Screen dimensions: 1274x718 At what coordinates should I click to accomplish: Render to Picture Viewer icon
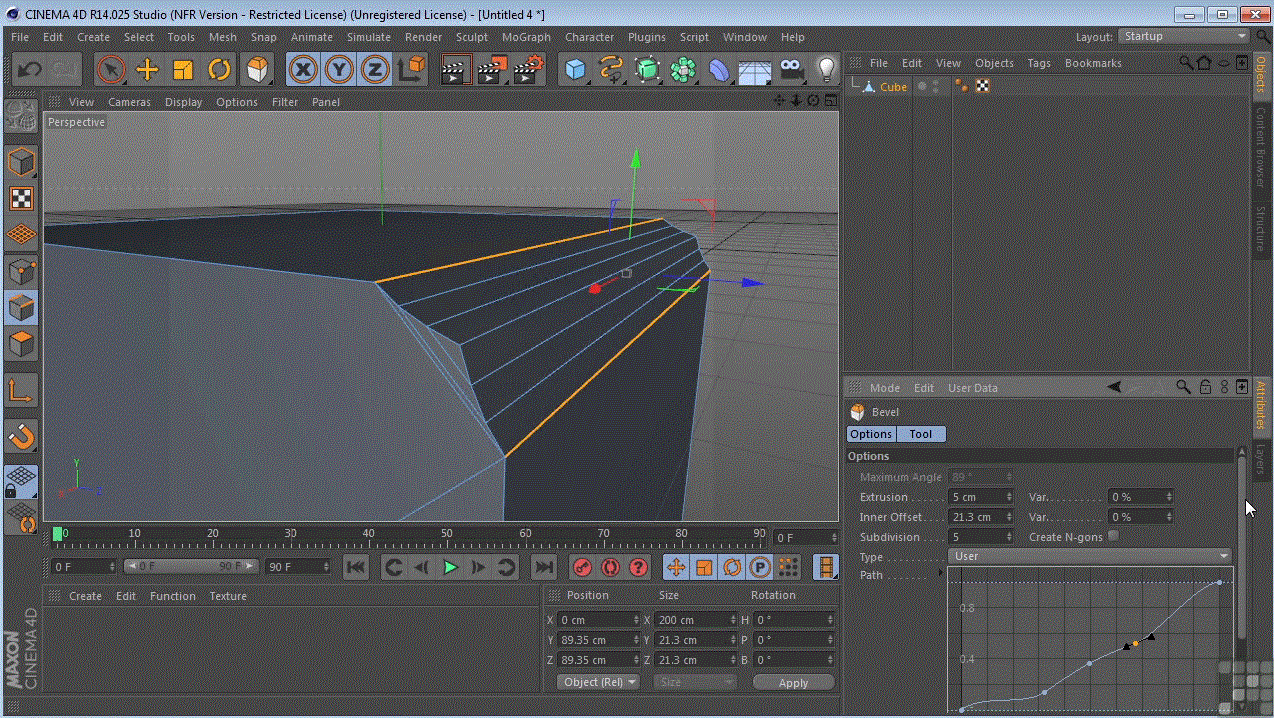point(491,69)
